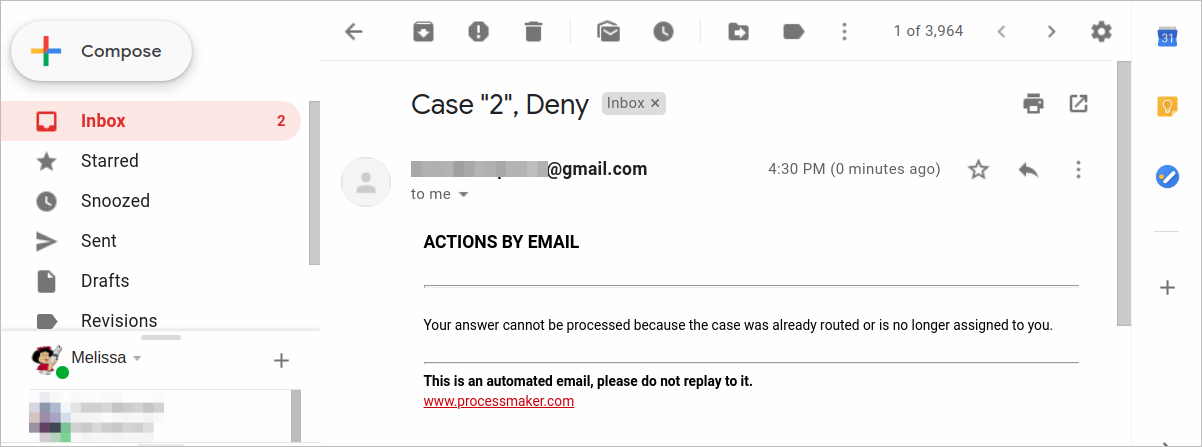
Task: Expand recipient details next to "to me"
Action: (463, 195)
